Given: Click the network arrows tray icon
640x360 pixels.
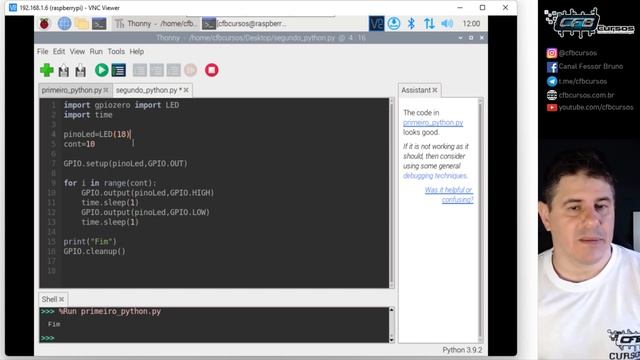Looking at the screenshot, I should click(x=429, y=24).
